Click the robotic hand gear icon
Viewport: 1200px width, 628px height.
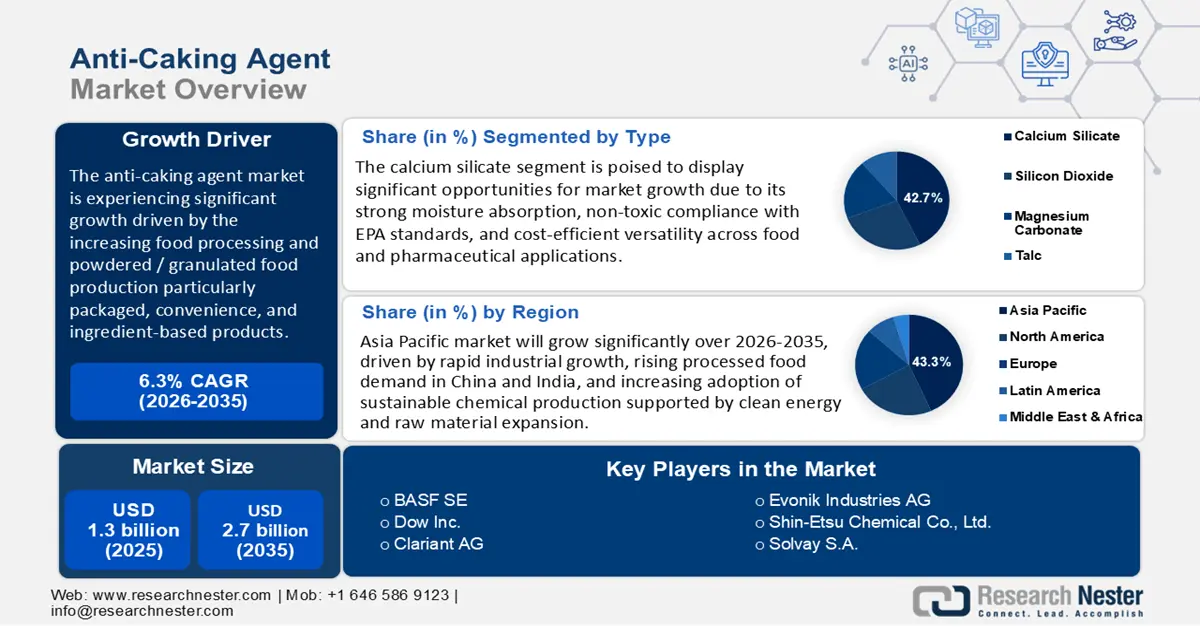(x=1115, y=29)
